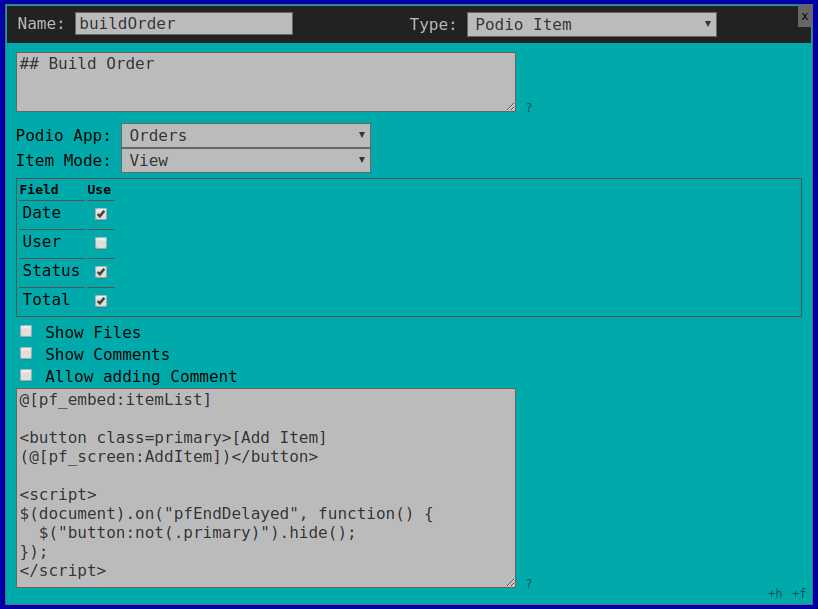Image resolution: width=818 pixels, height=609 pixels.
Task: Click the Build Order header text area
Action: click(266, 82)
